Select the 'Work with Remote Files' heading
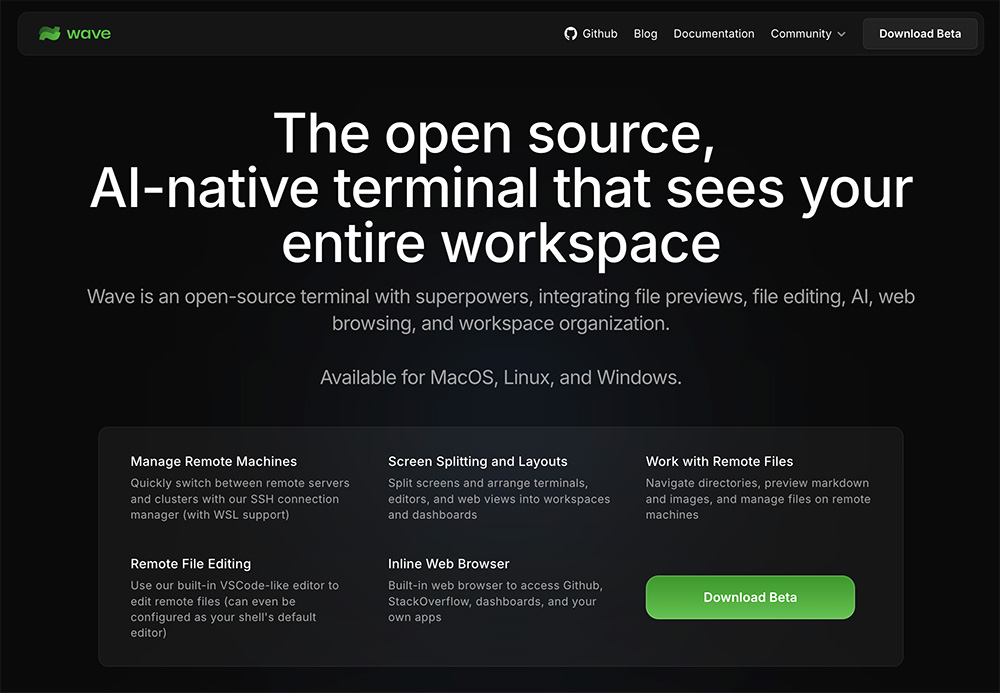This screenshot has height=693, width=1000. 719,462
